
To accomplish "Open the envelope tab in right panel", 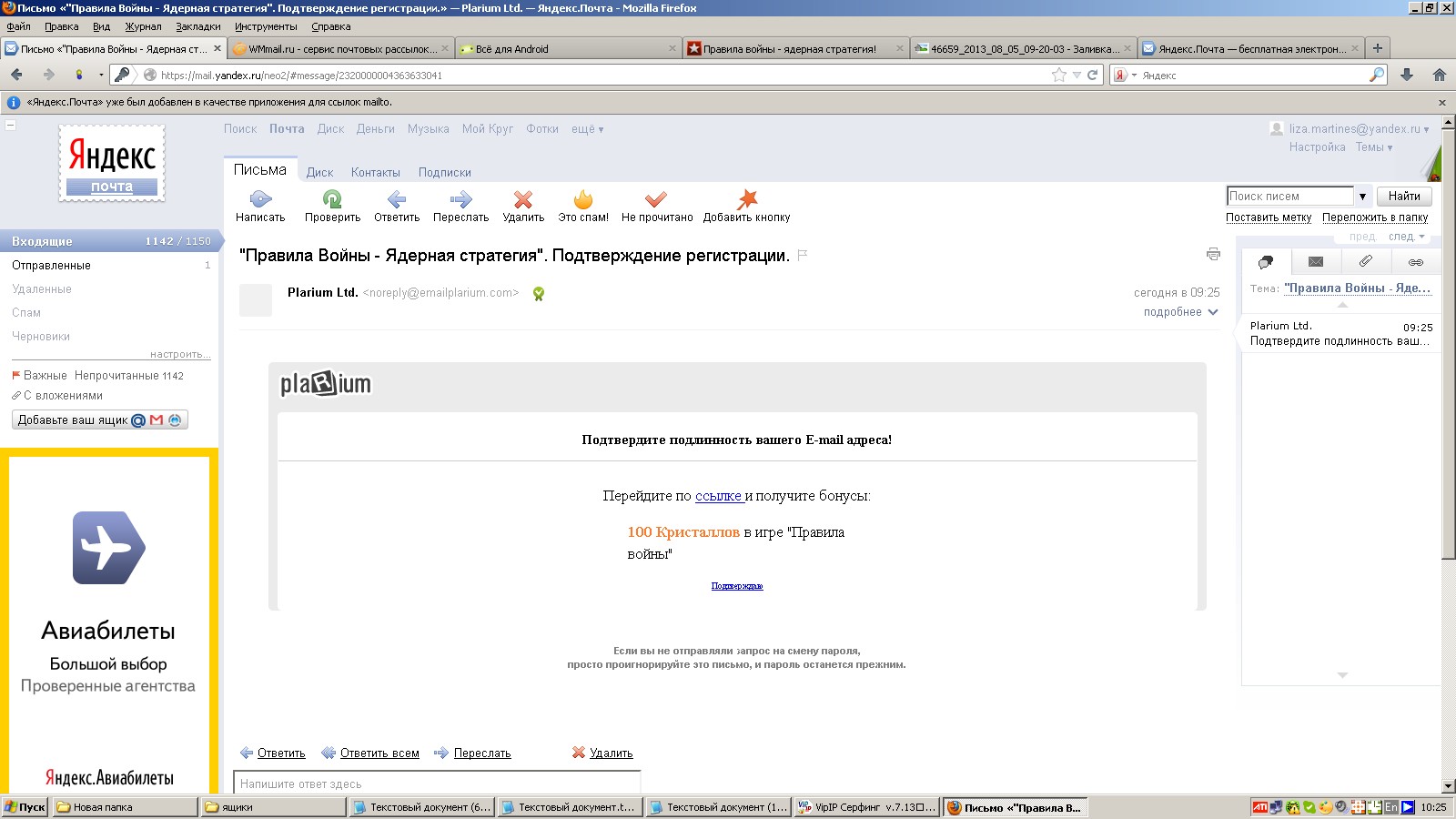I will 1316,262.
